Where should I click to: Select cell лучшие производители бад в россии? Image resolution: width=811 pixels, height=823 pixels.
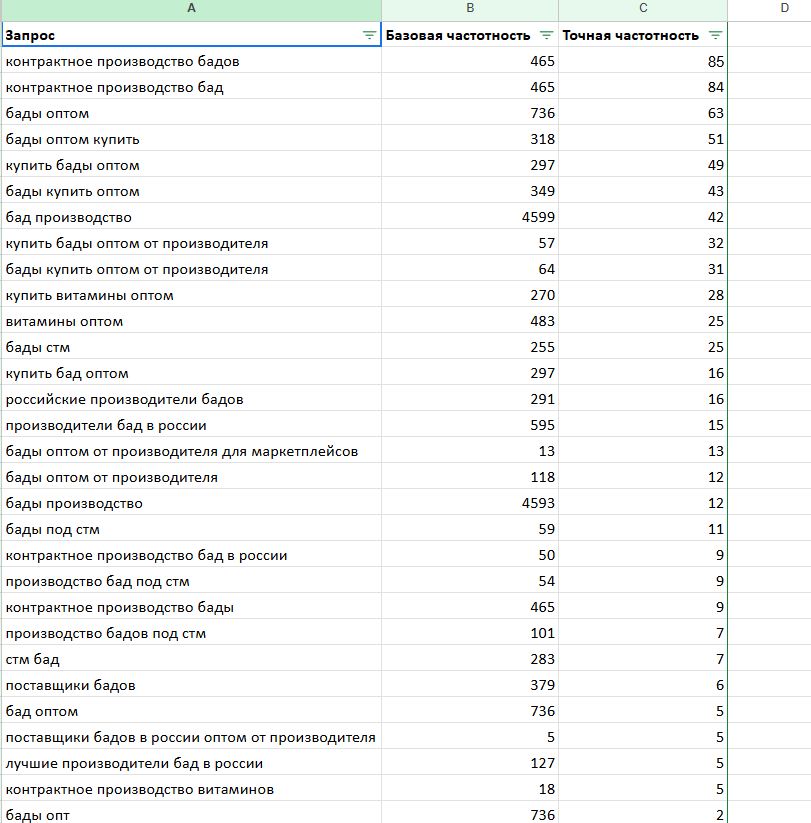tap(191, 763)
